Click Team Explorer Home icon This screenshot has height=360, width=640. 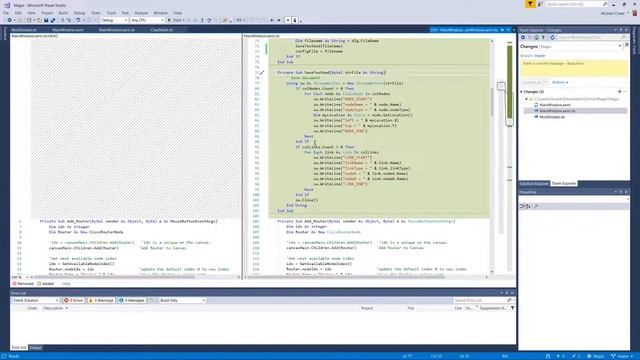coord(536,37)
